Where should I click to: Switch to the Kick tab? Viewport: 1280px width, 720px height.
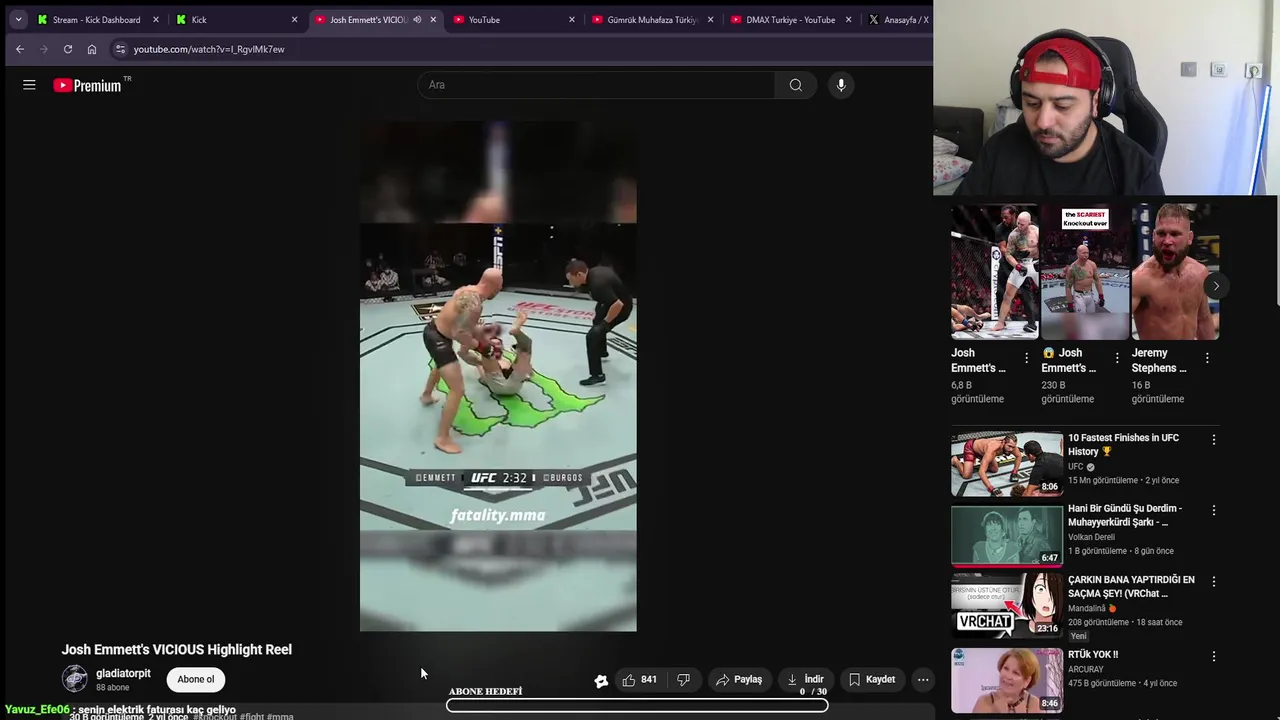199,19
